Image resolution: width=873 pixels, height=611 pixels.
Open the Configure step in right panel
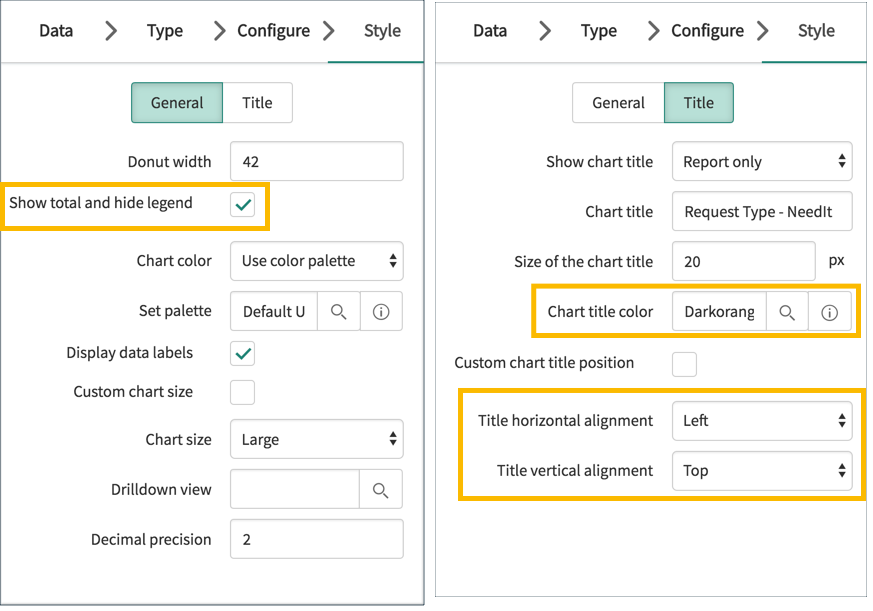[x=705, y=30]
